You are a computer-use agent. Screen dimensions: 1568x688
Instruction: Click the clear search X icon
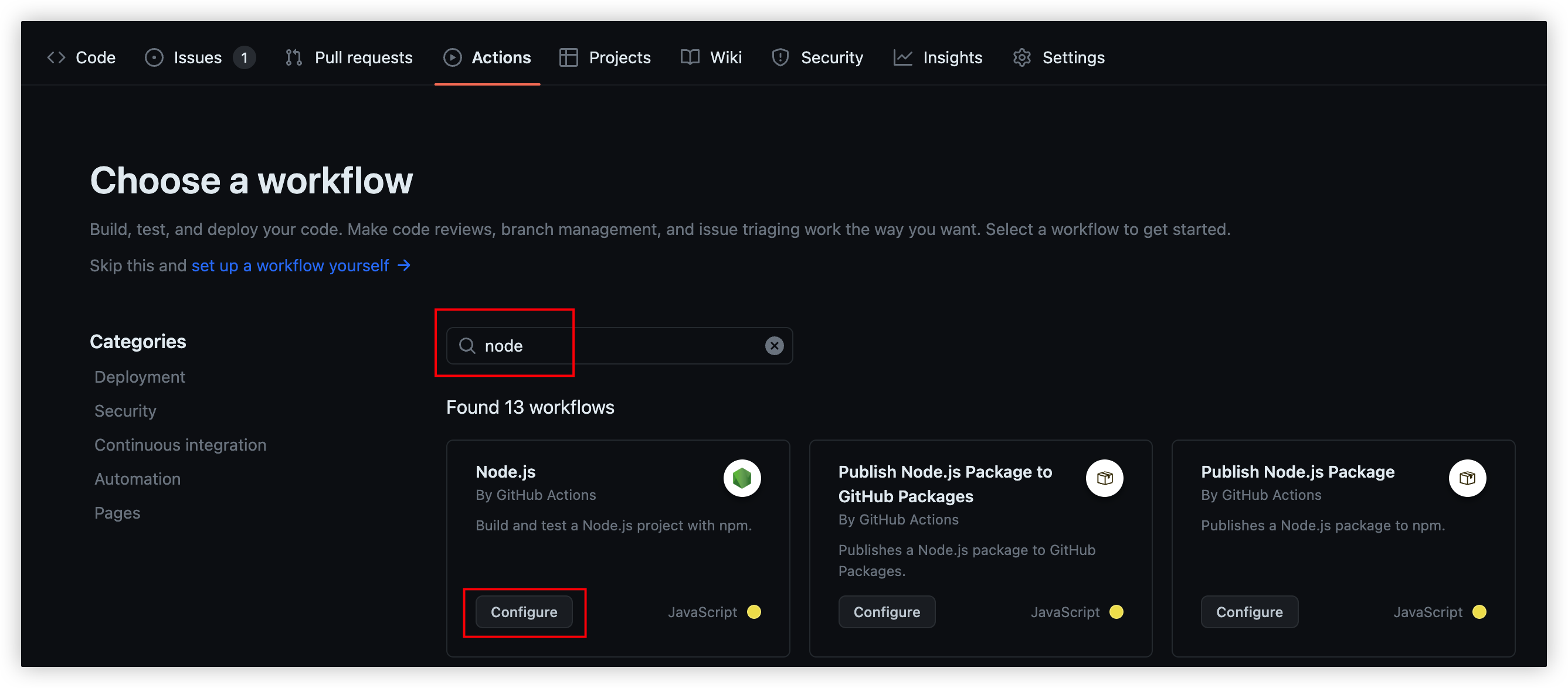coord(773,346)
